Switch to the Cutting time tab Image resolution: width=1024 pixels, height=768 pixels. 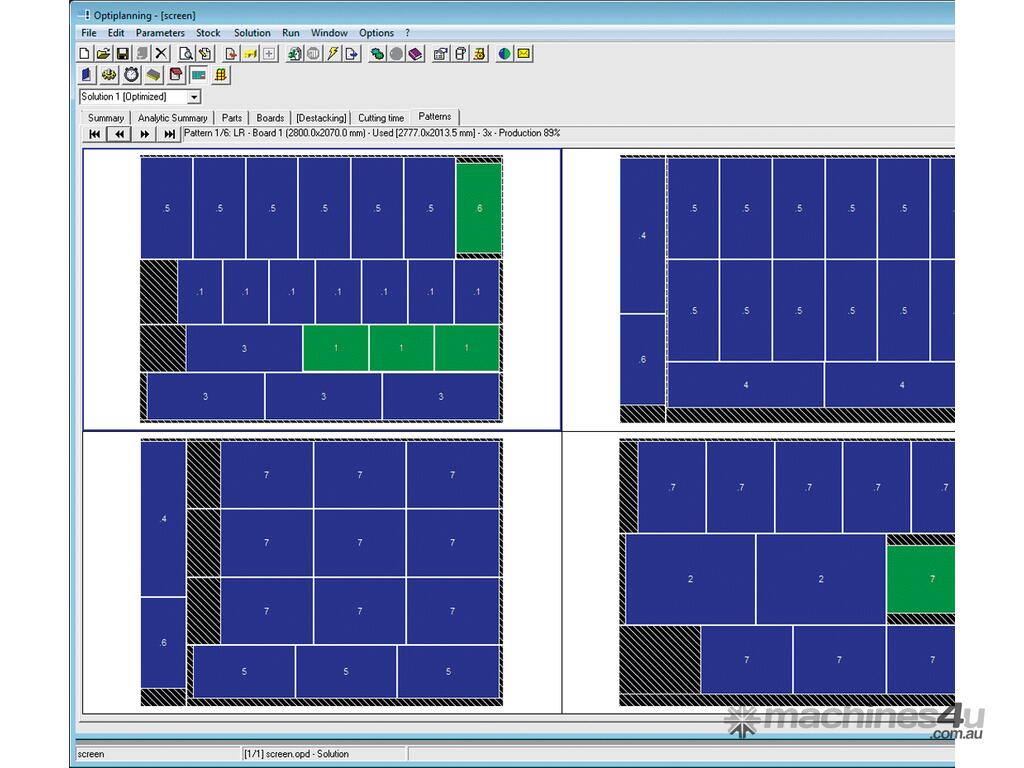(381, 118)
